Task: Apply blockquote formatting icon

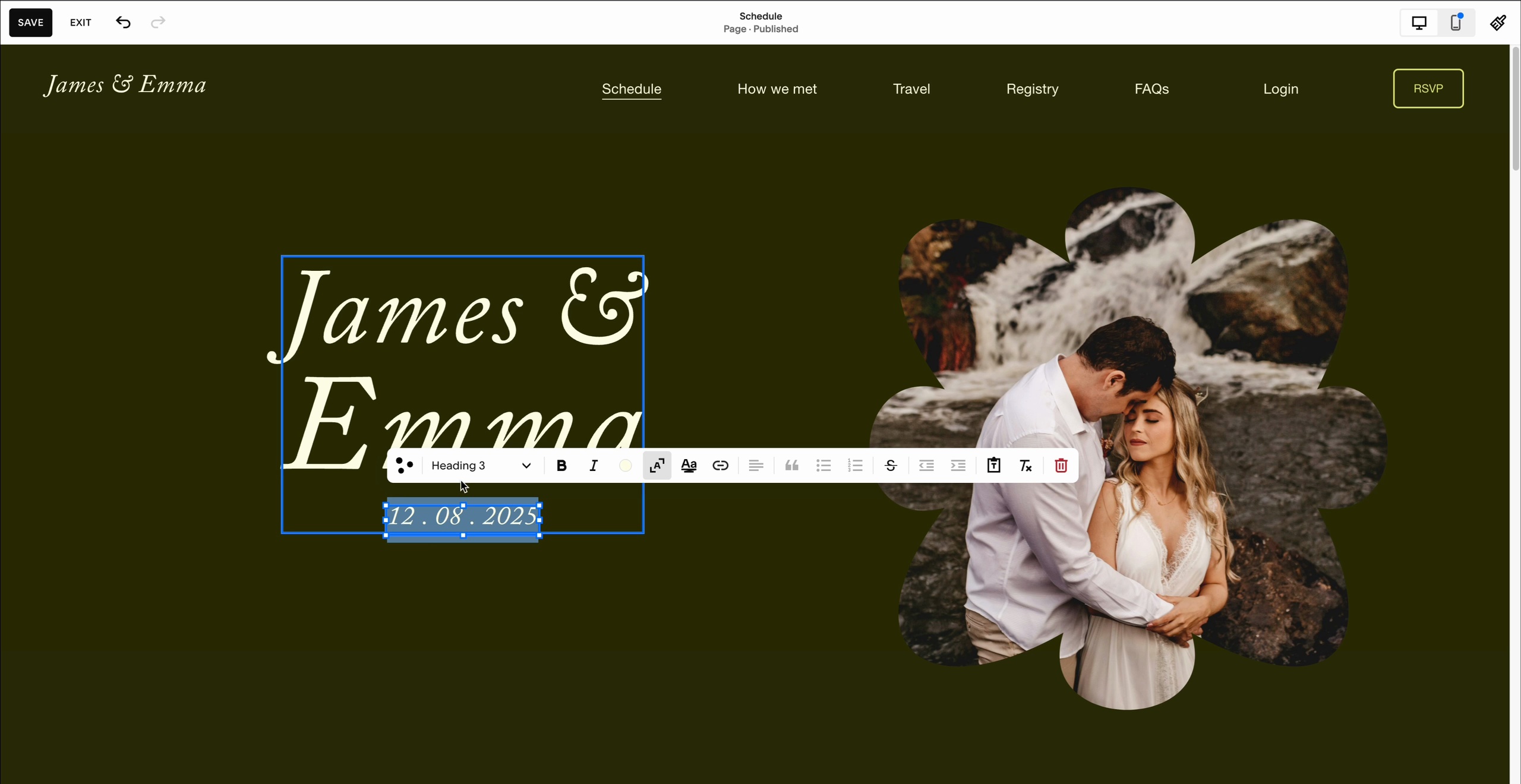Action: point(791,466)
